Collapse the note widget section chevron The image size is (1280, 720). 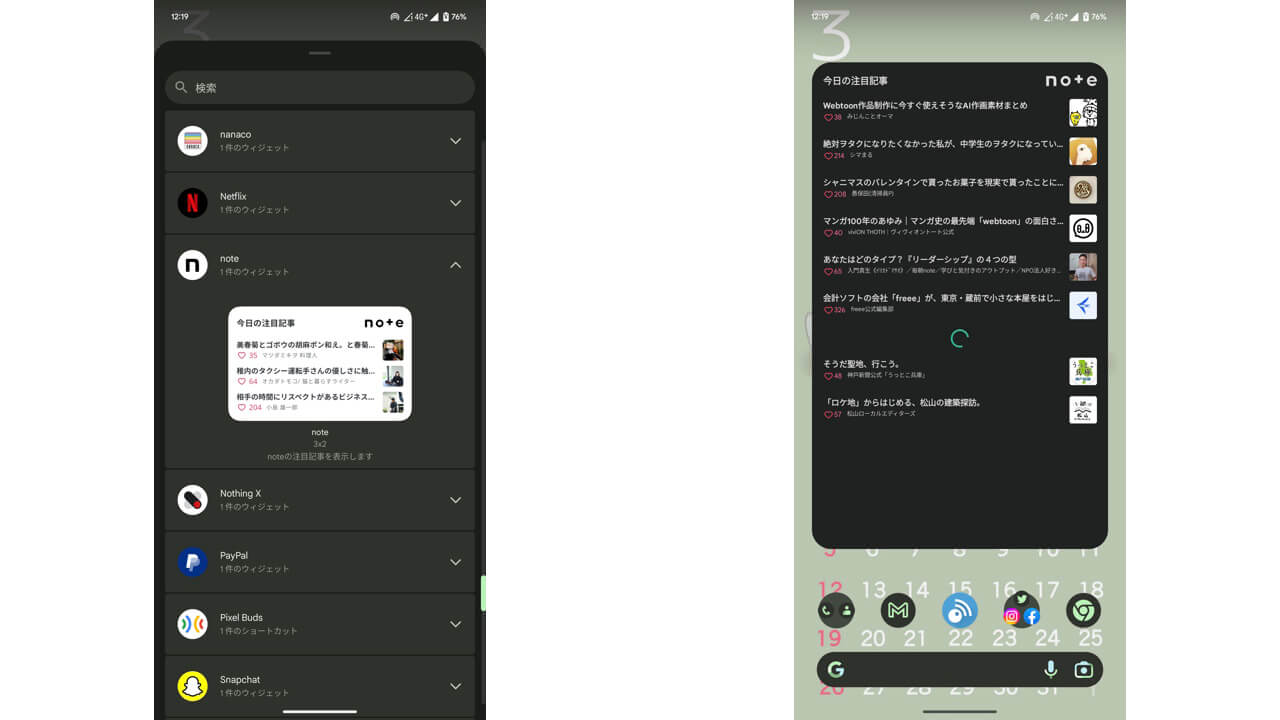coord(455,265)
